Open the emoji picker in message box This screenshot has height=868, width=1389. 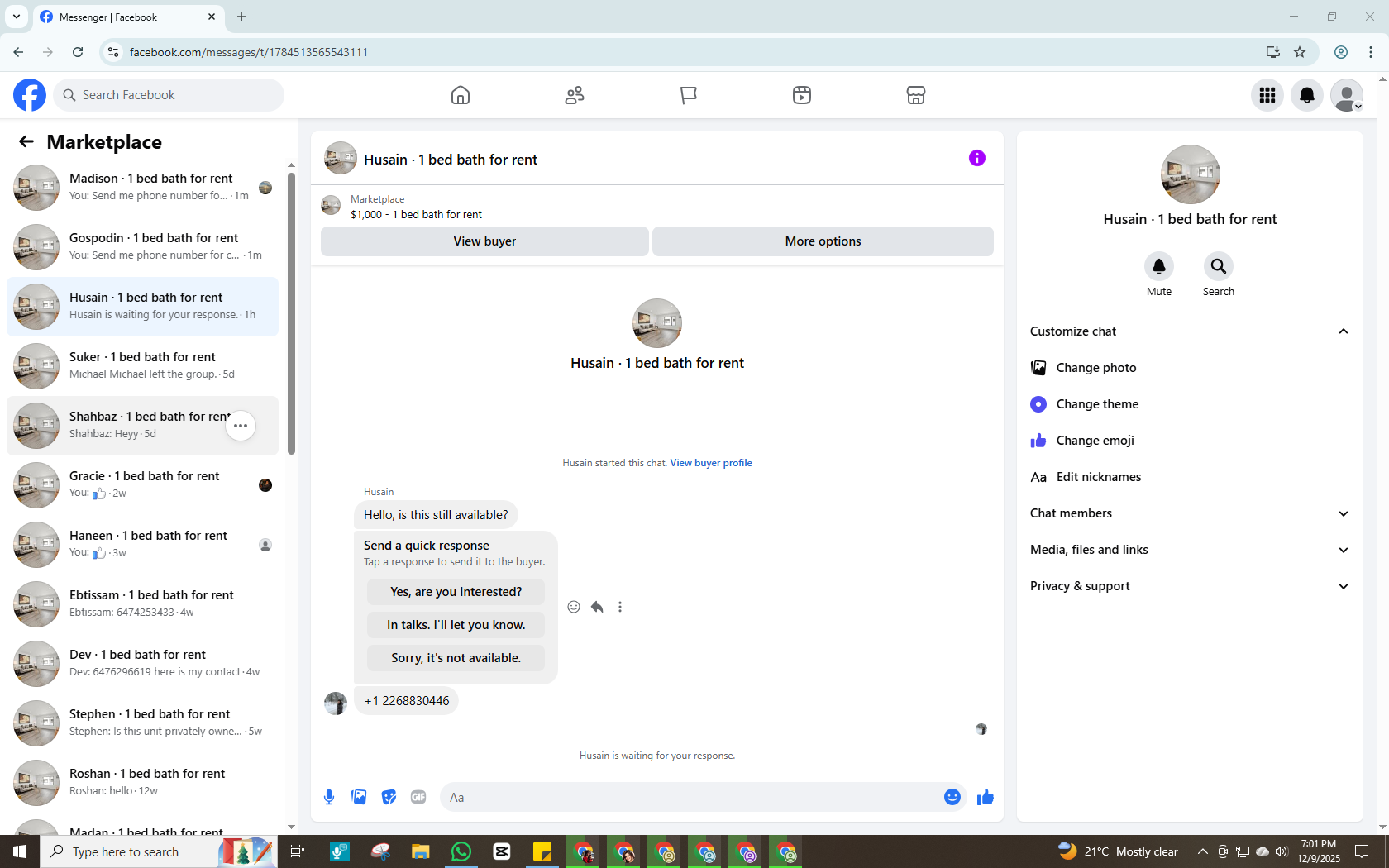coord(952,797)
